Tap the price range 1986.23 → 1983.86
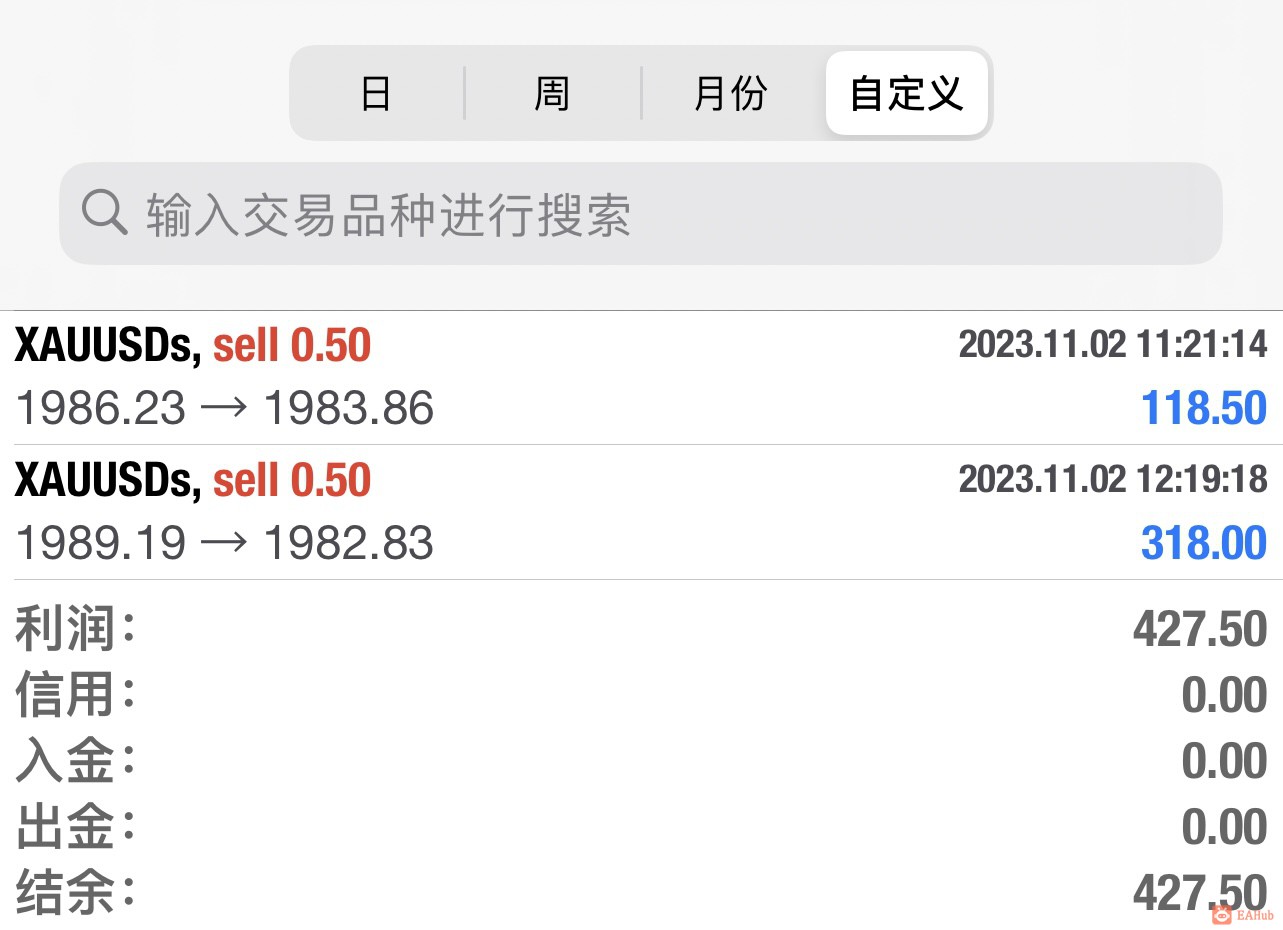This screenshot has height=930, width=1283. pyautogui.click(x=225, y=409)
